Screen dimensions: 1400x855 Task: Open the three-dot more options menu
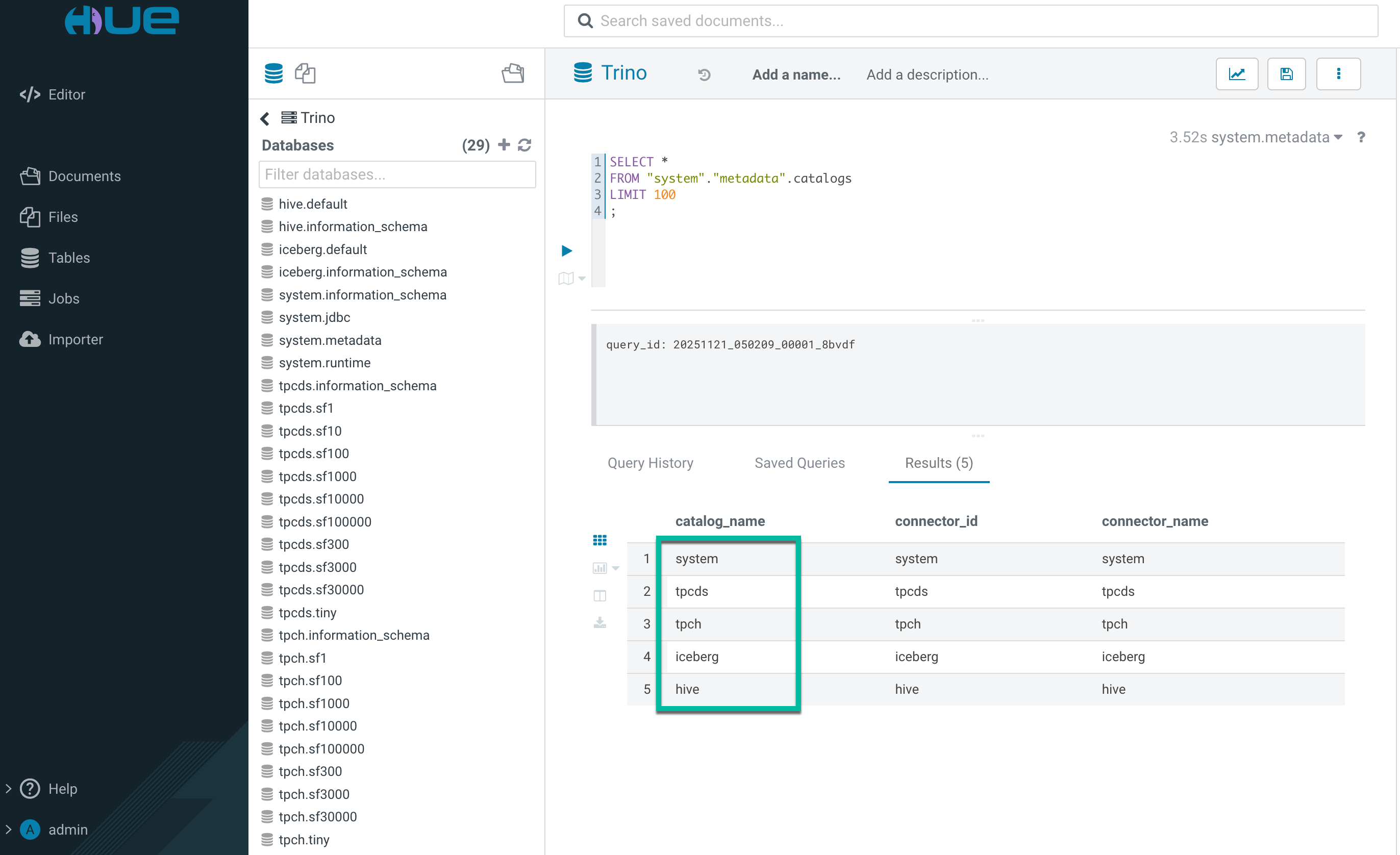pyautogui.click(x=1338, y=74)
